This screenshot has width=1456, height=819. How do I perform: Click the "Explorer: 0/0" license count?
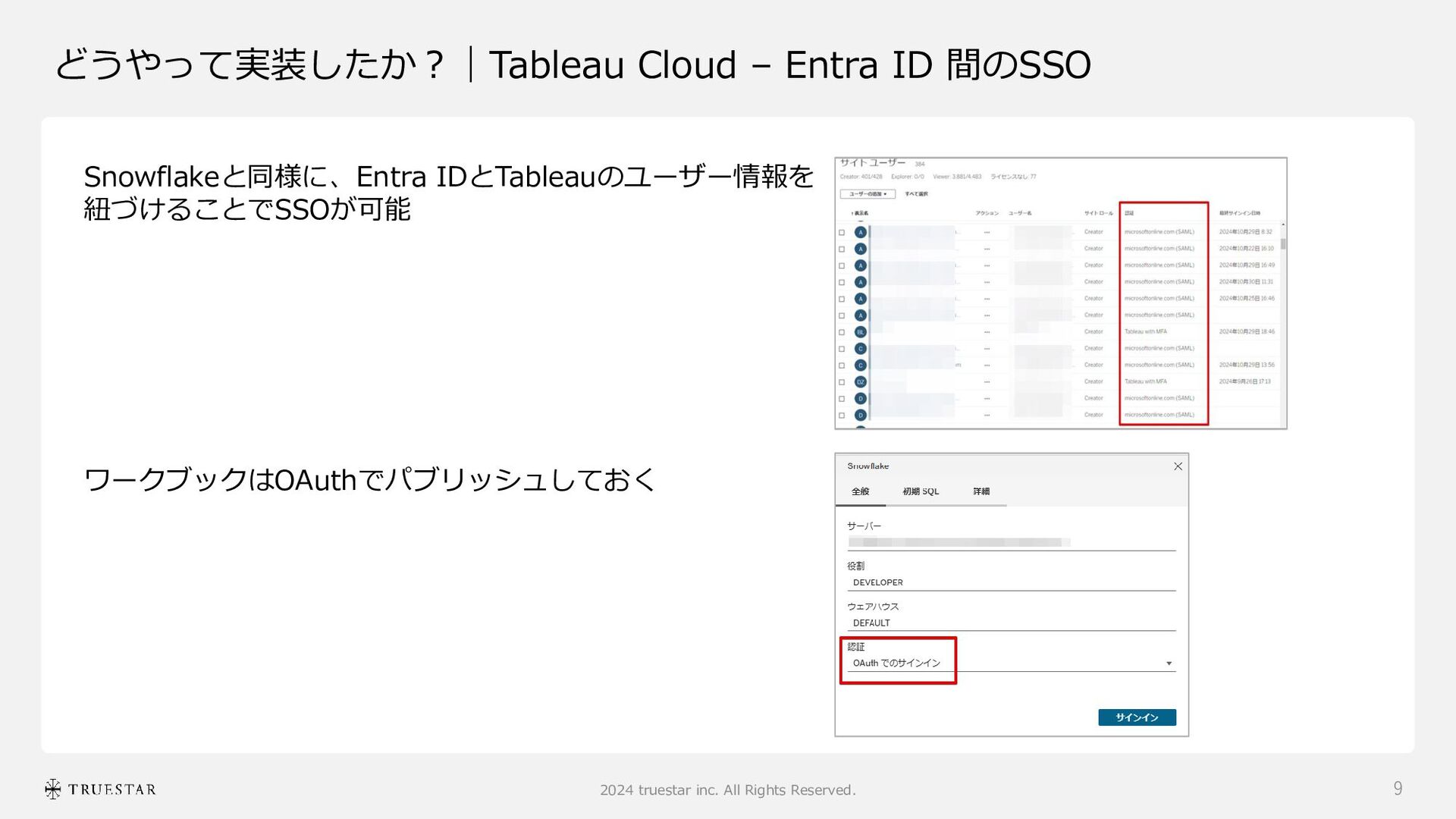point(908,177)
